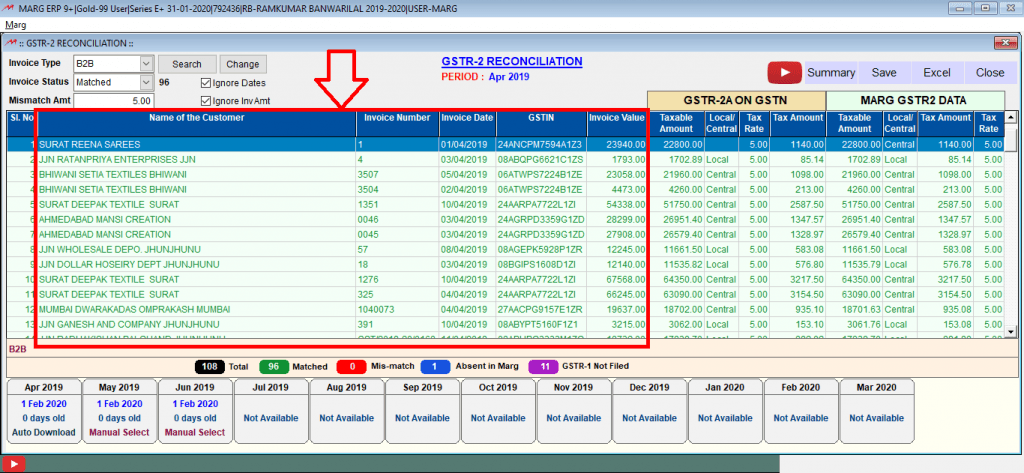1024x473 pixels.
Task: Click the Invoice Value column header
Action: pyautogui.click(x=616, y=123)
